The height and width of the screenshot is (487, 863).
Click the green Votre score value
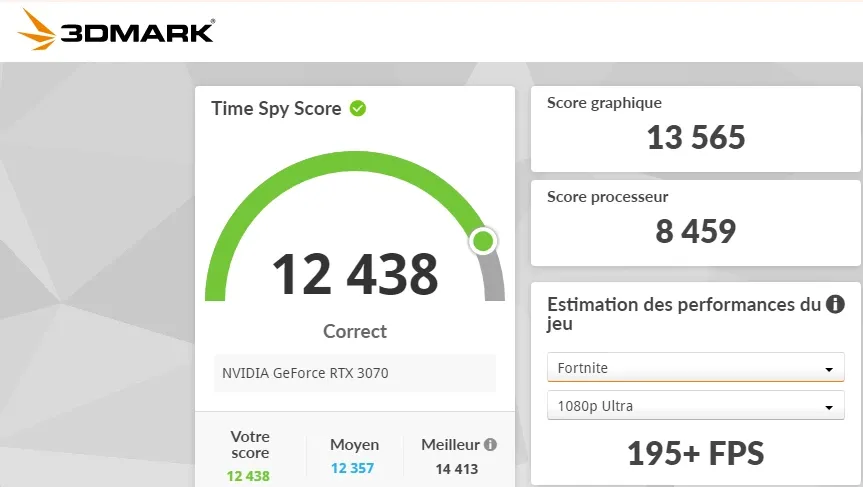[x=248, y=476]
